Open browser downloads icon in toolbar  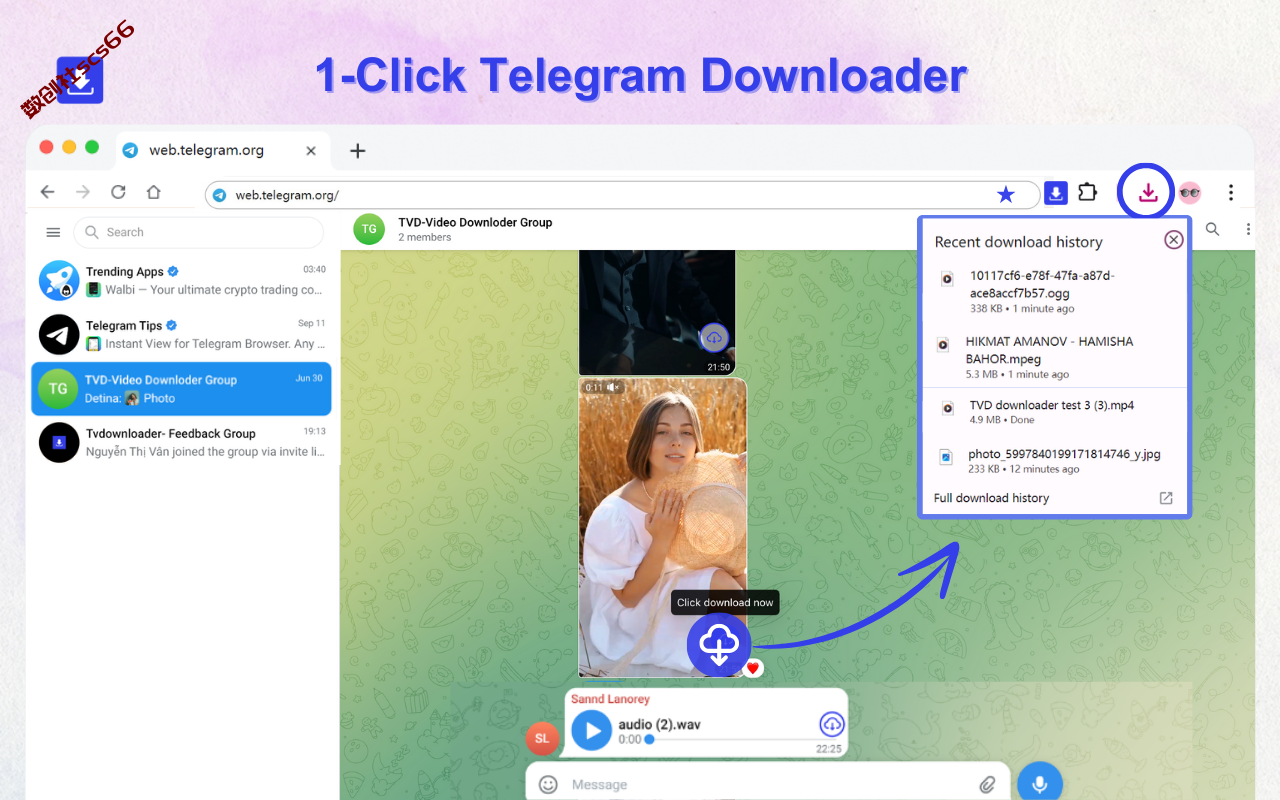1148,192
